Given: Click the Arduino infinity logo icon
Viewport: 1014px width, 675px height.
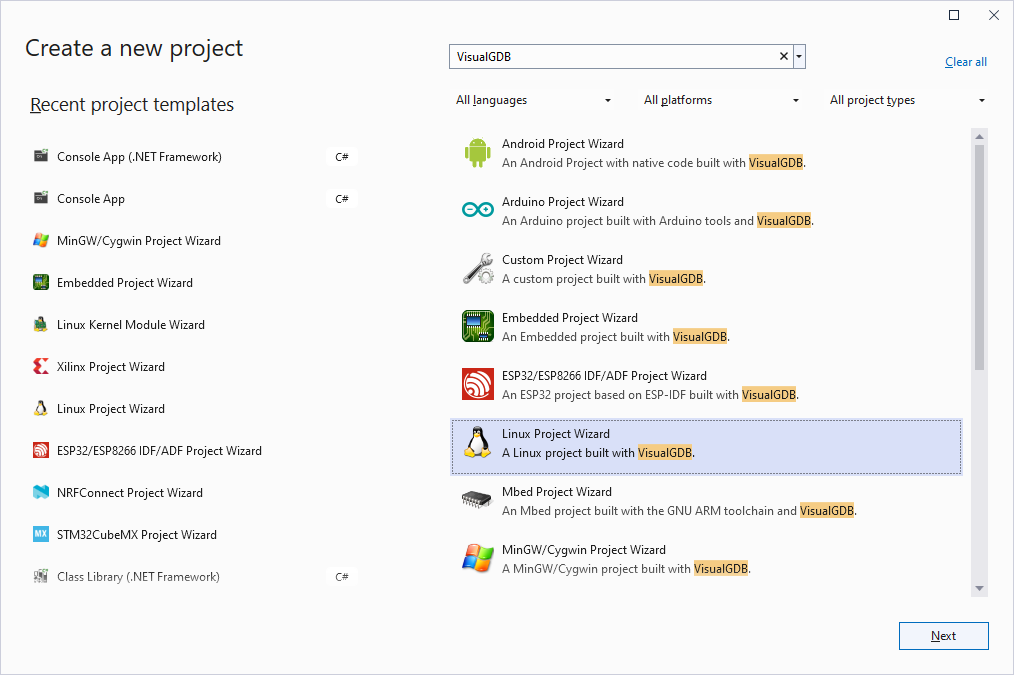Looking at the screenshot, I should (477, 209).
